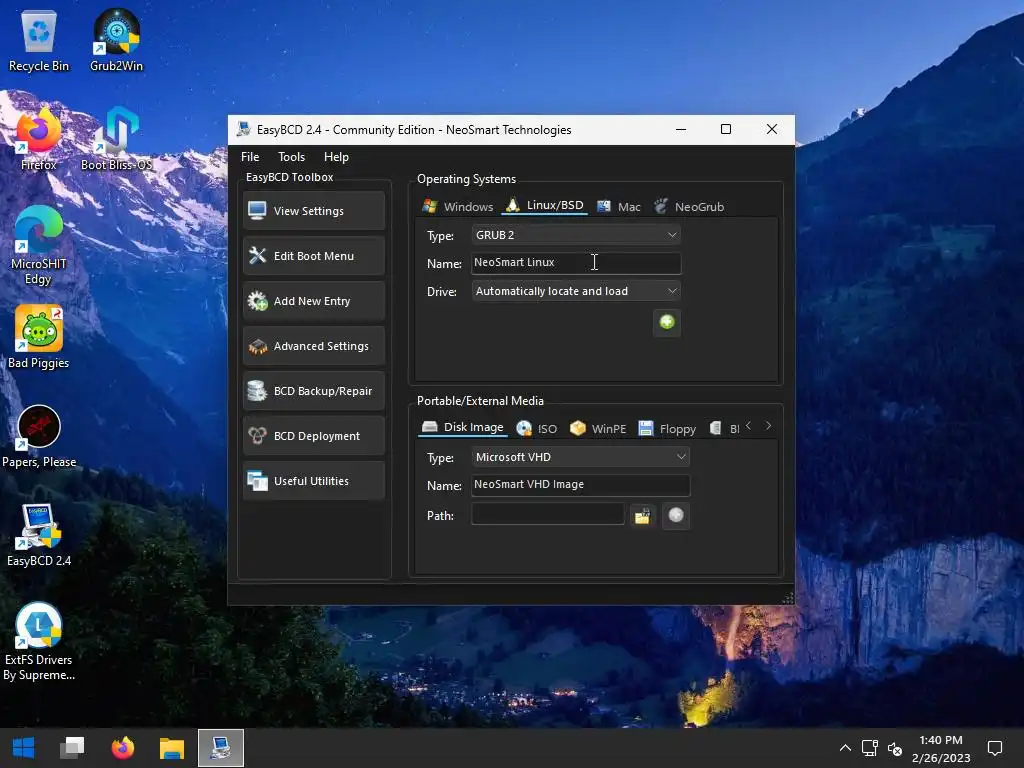1024x768 pixels.
Task: Open the notification center icon
Action: tap(995, 748)
